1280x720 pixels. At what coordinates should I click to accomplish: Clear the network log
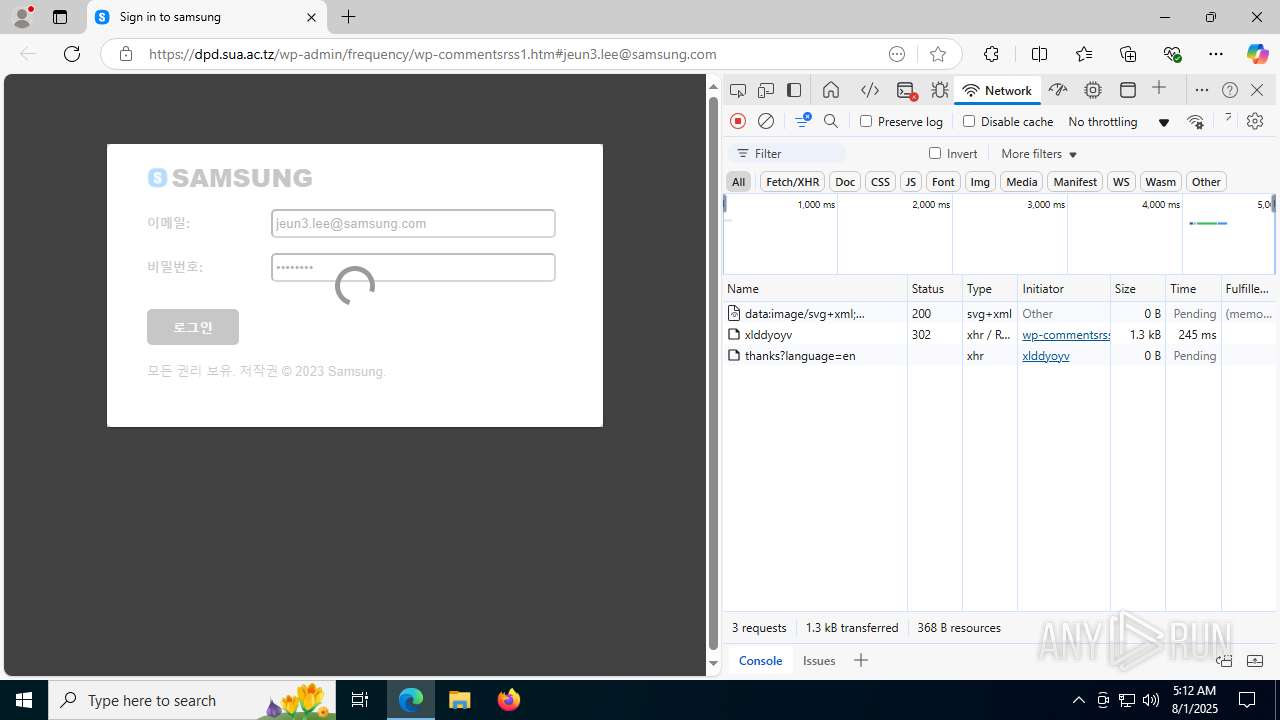point(766,121)
